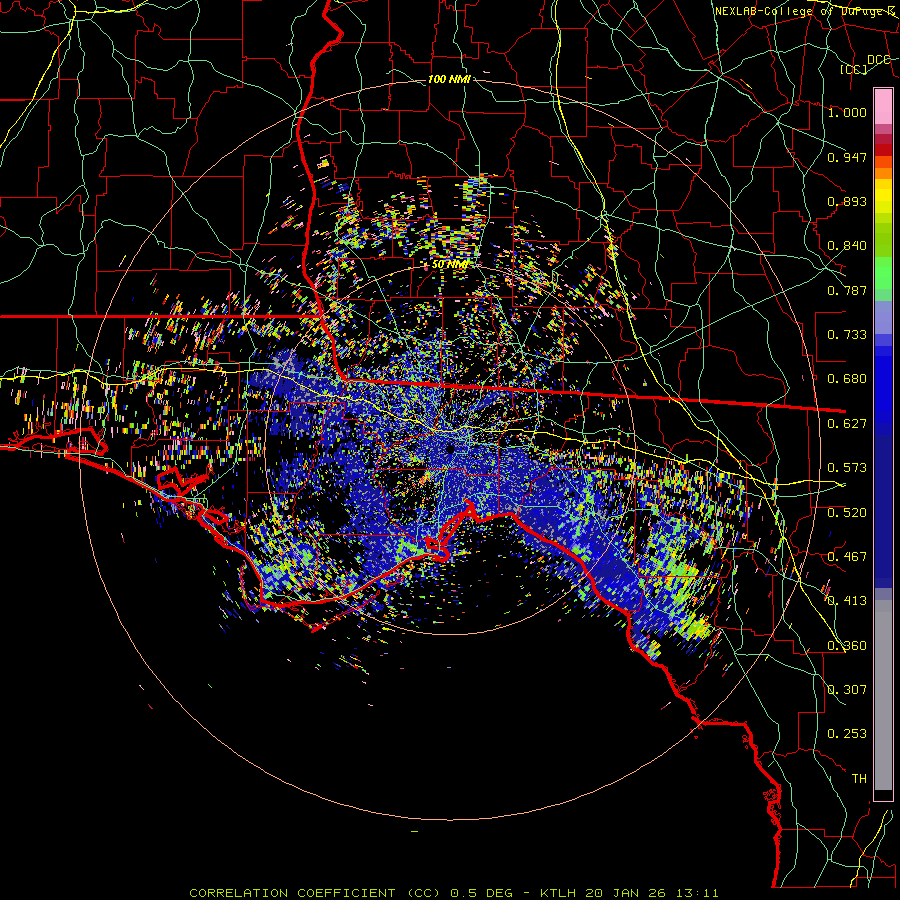Screen dimensions: 900x900
Task: Pick the gray segment of the color bar
Action: point(883,697)
